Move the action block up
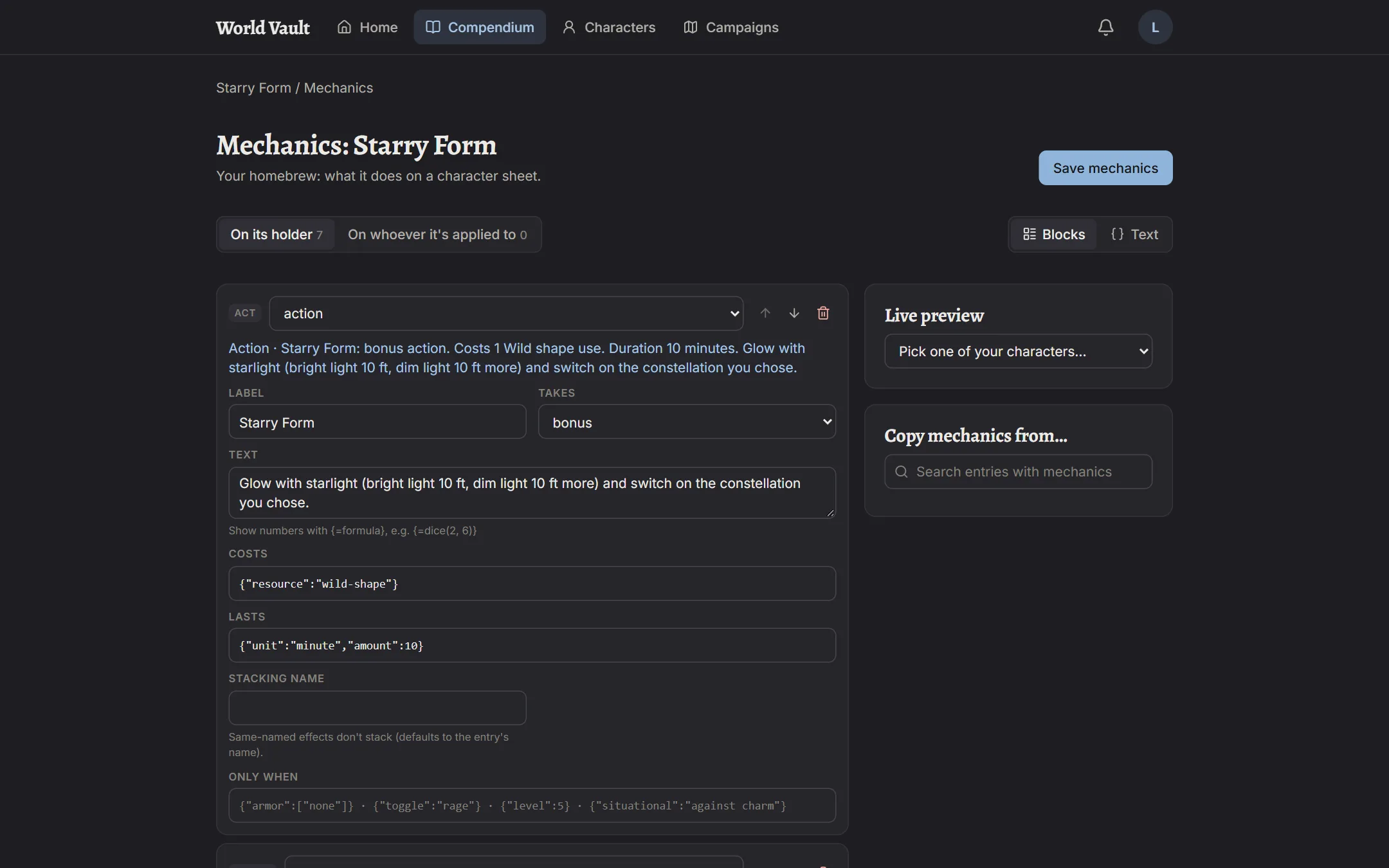This screenshot has height=868, width=1389. (765, 313)
